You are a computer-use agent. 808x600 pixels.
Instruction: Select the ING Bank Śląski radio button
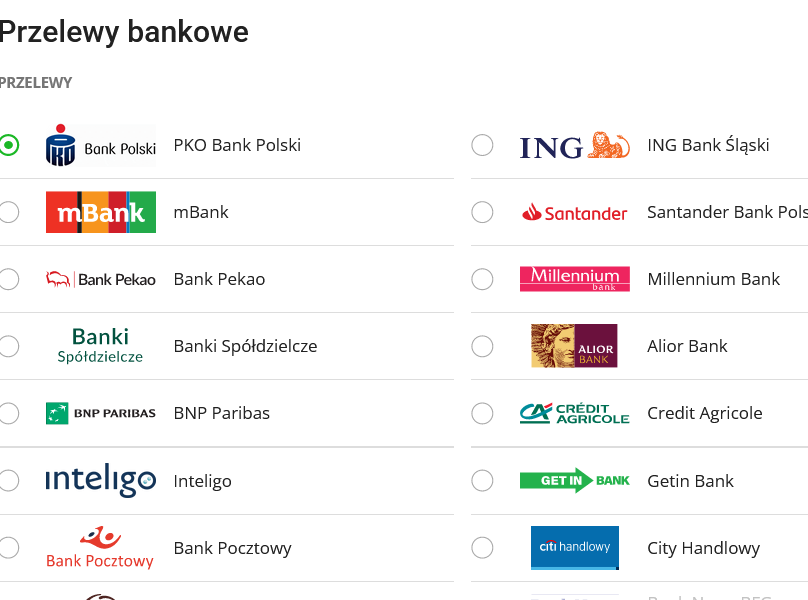[x=482, y=145]
